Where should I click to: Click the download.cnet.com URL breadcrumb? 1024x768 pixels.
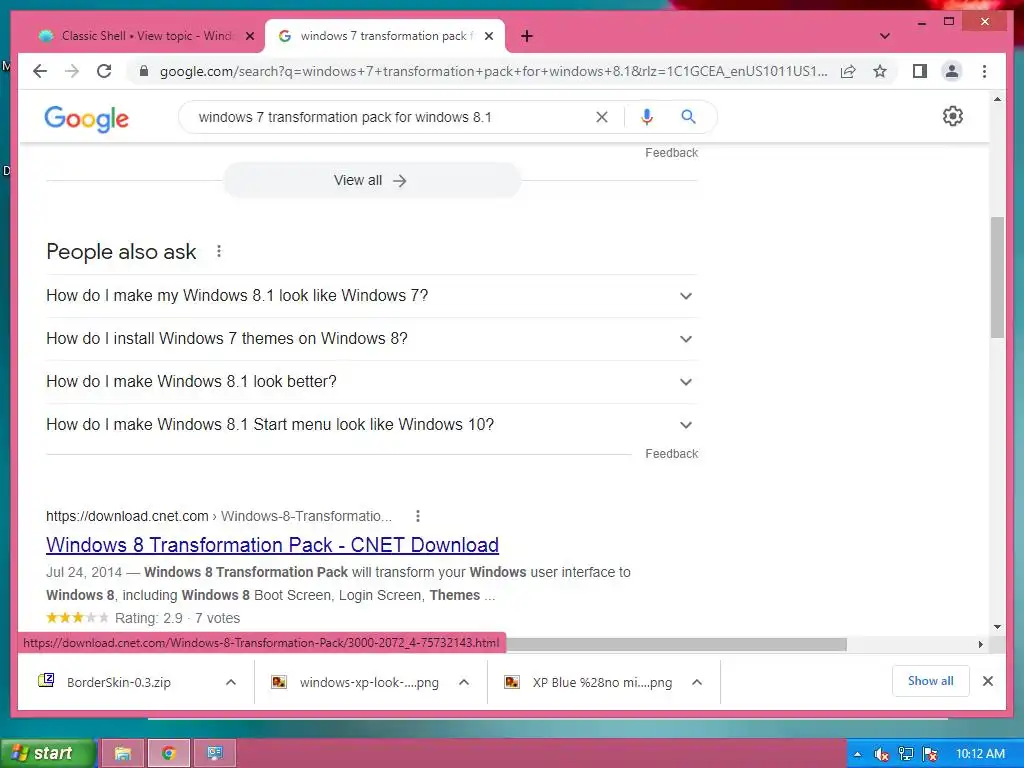point(219,517)
